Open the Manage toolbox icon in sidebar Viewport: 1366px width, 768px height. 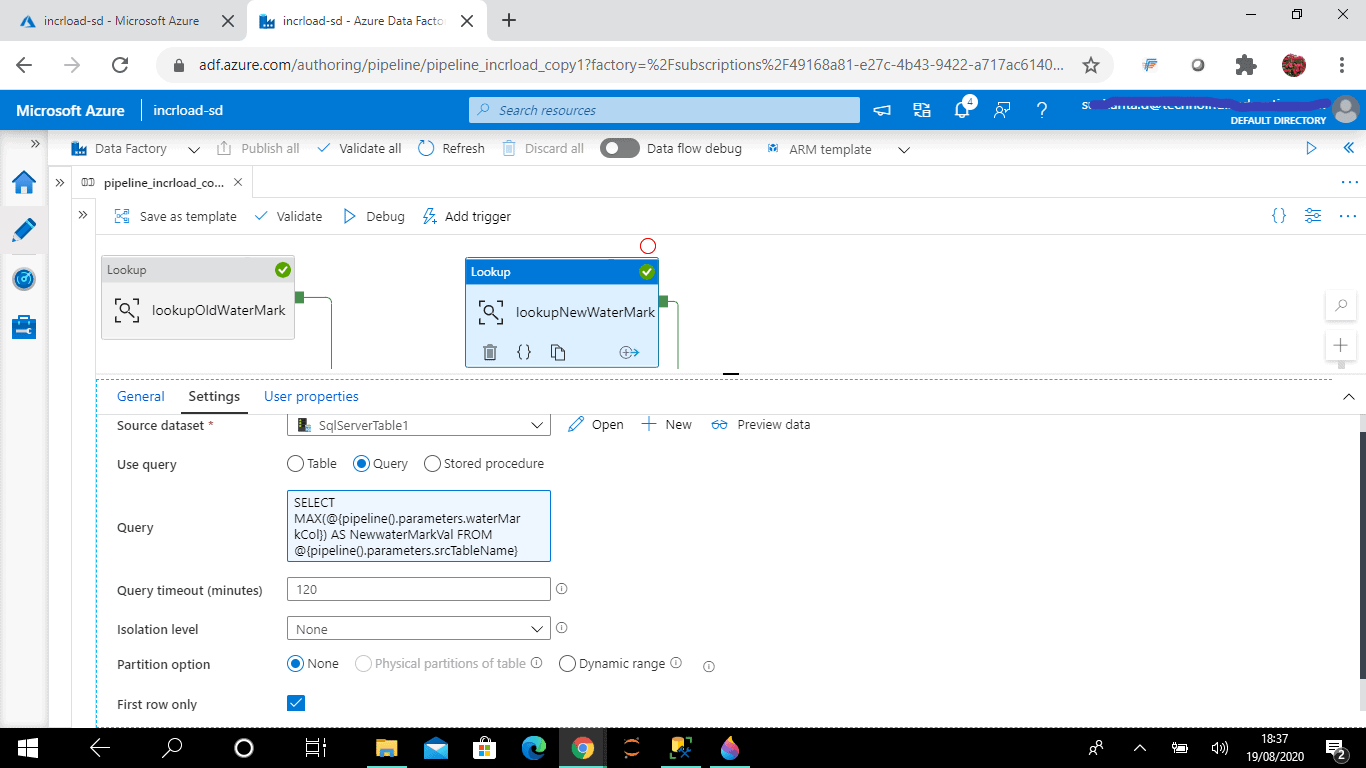(24, 326)
